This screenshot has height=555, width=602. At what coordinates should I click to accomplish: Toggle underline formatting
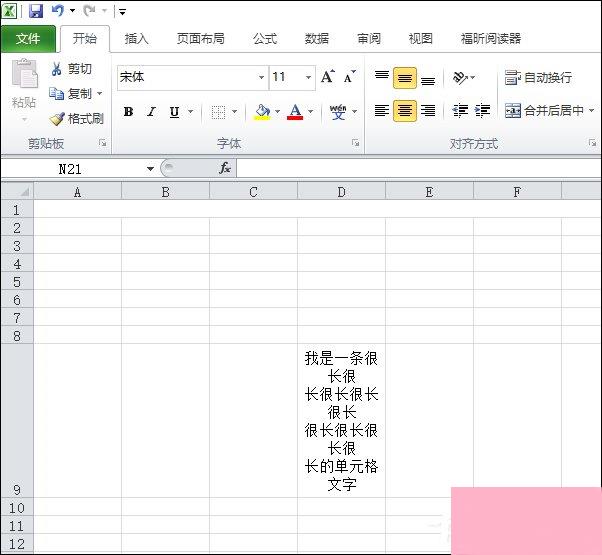[x=174, y=112]
